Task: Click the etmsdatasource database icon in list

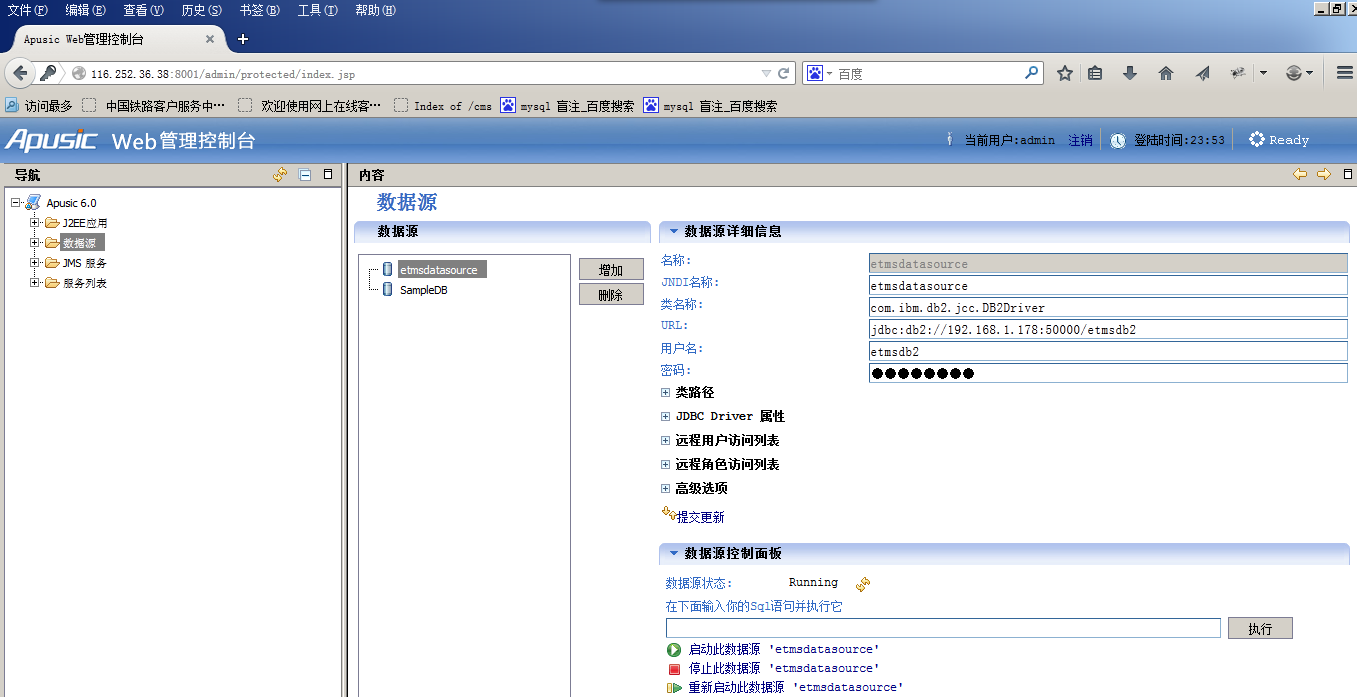Action: point(388,269)
